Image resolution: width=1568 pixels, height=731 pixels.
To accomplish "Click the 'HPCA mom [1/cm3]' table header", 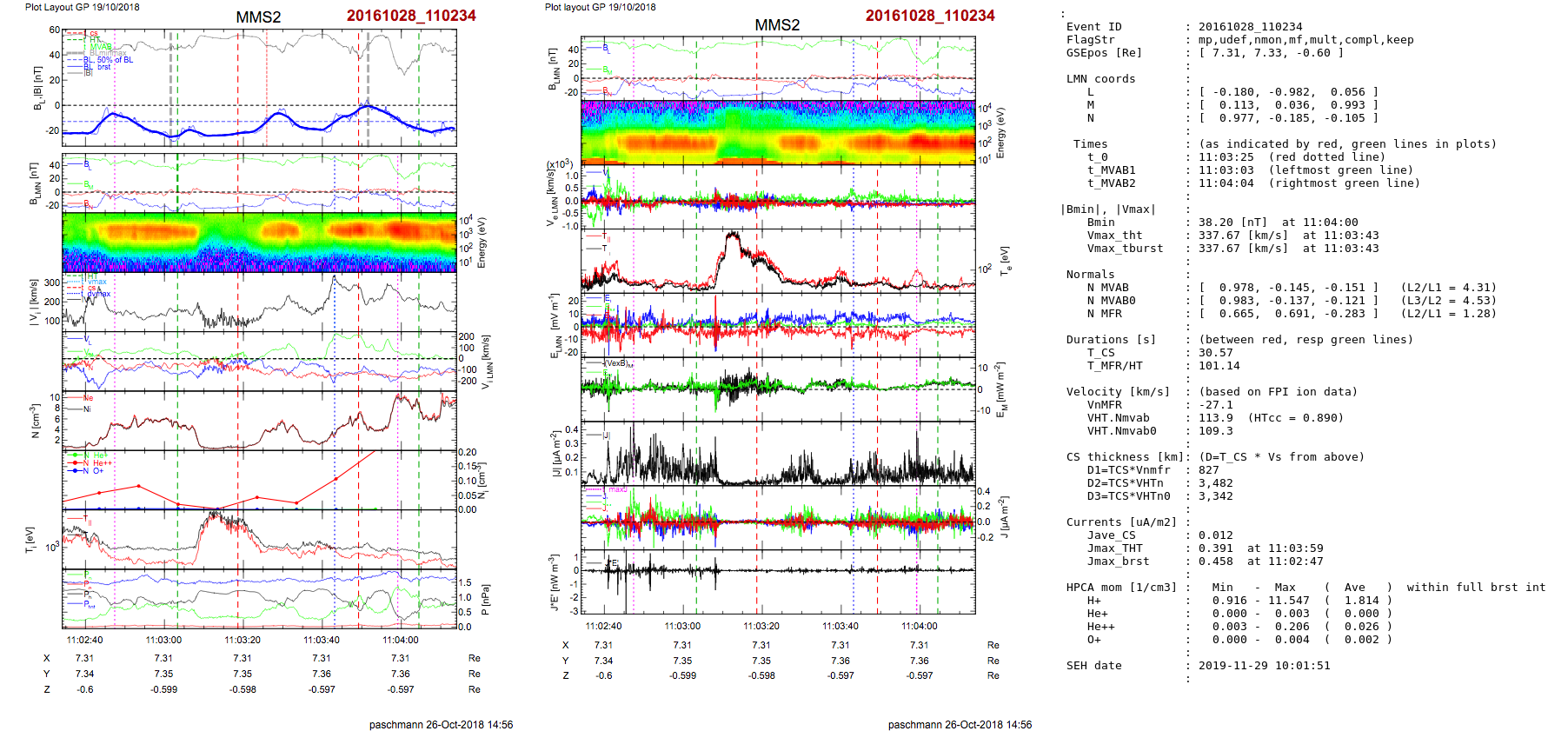I will pyautogui.click(x=1121, y=588).
